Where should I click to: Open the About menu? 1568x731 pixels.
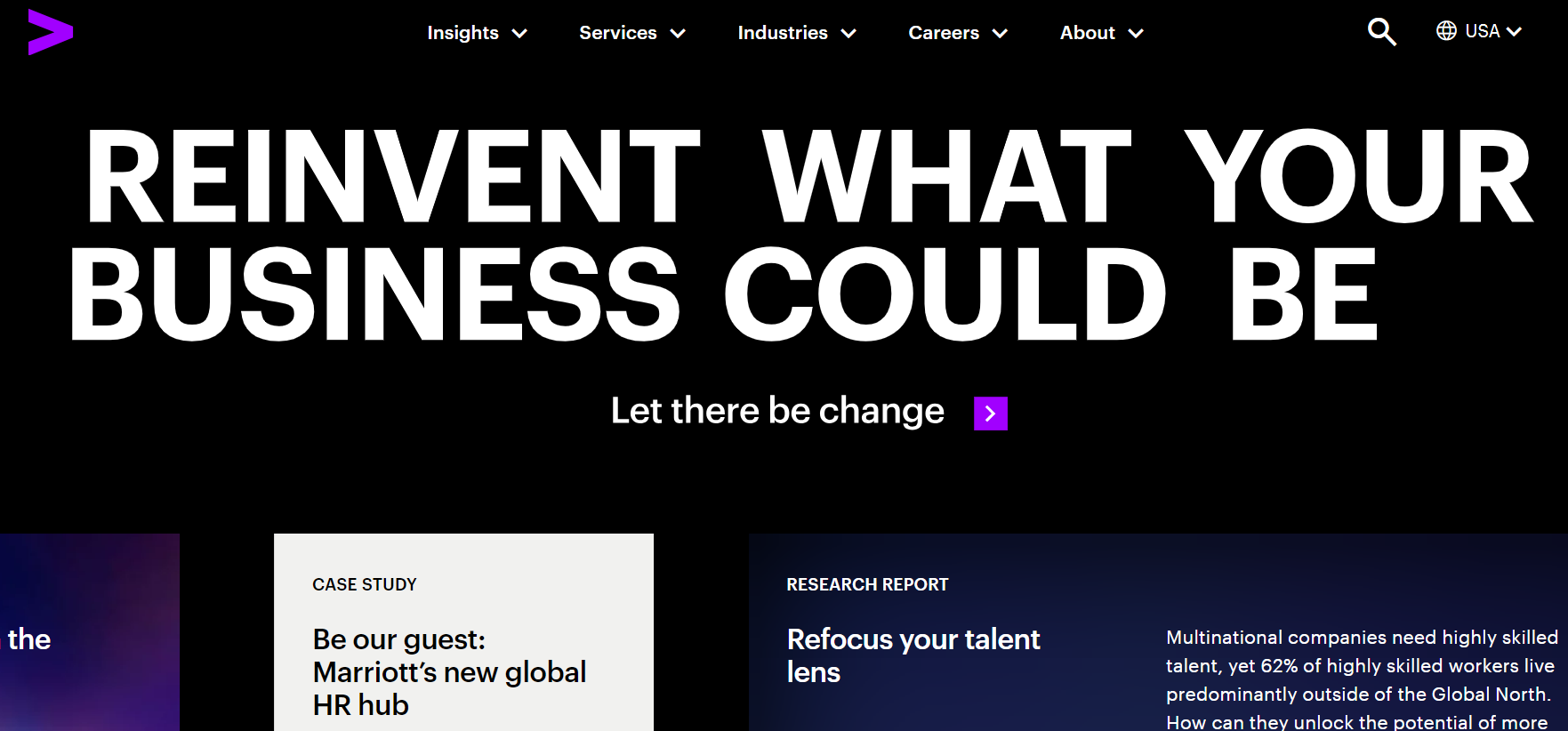coord(1087,33)
